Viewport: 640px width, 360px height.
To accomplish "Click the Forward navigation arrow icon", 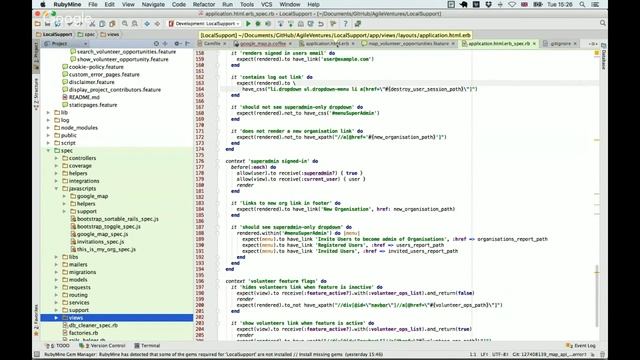I will coord(157,24).
